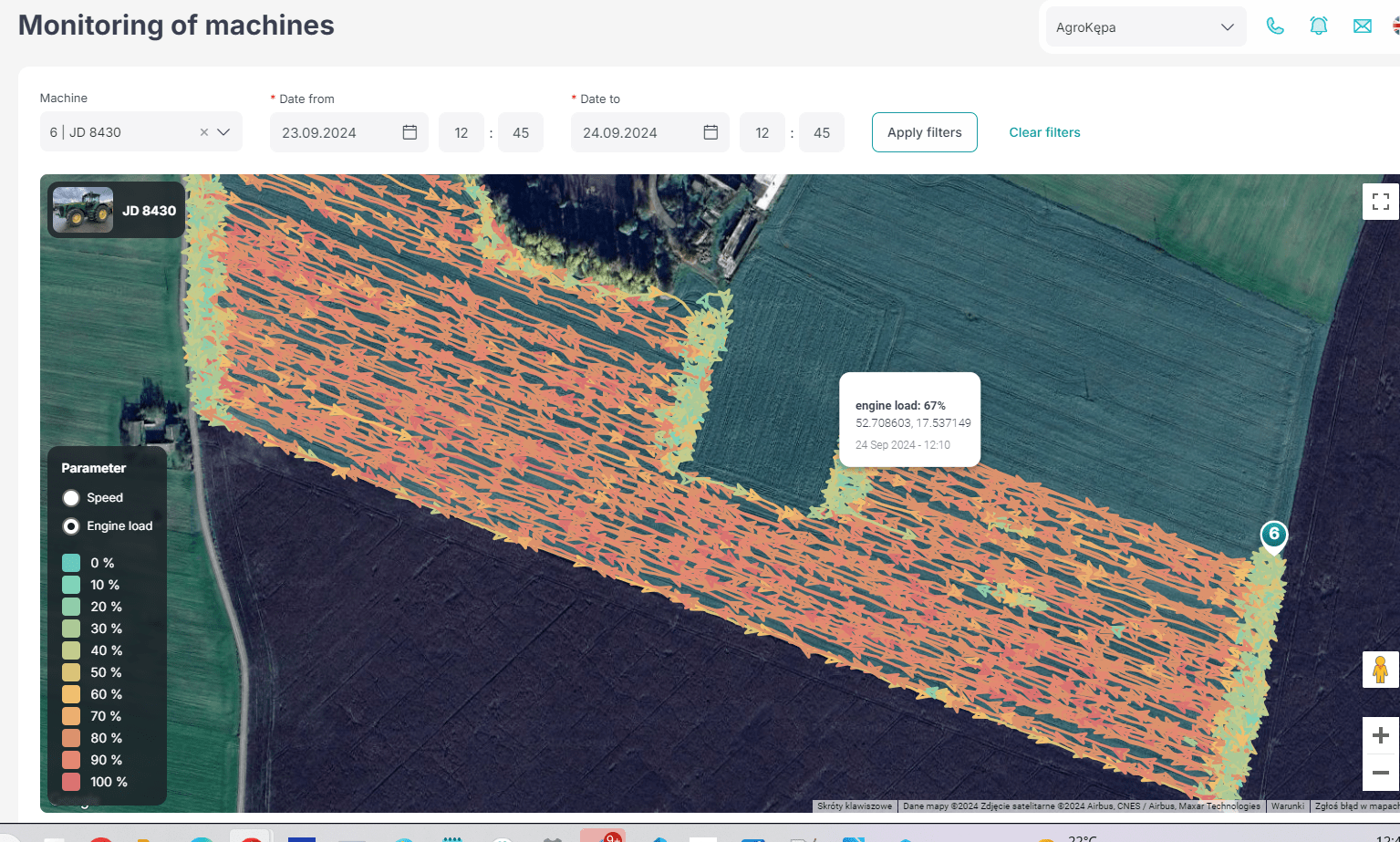Enter fullscreen map view
The width and height of the screenshot is (1400, 842).
pyautogui.click(x=1380, y=201)
